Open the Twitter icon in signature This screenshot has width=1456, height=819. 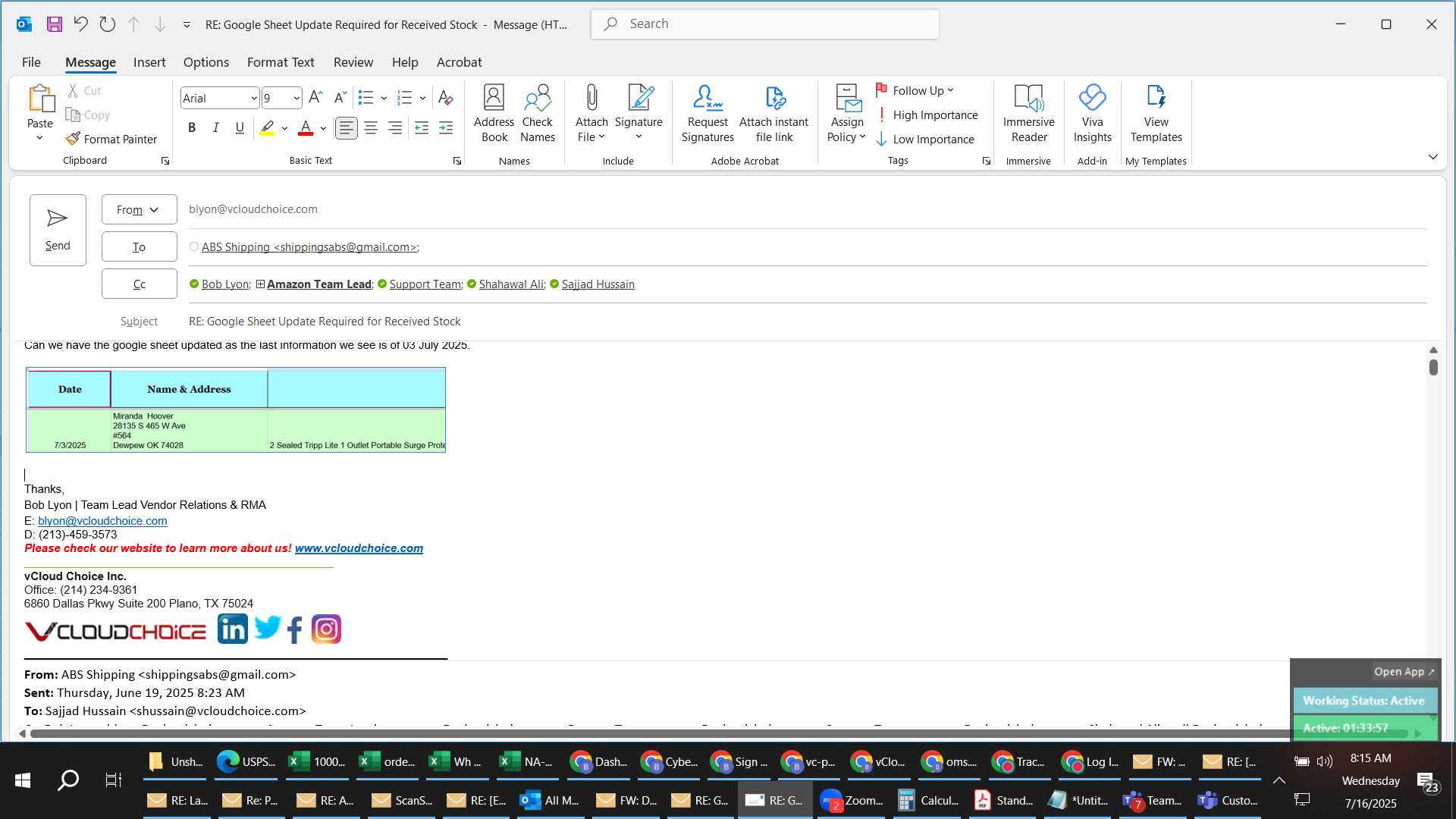point(267,628)
